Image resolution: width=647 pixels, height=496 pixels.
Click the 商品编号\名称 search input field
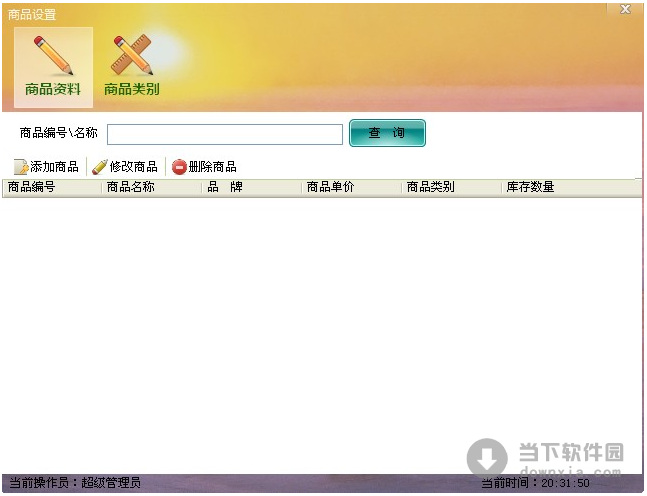tap(224, 135)
